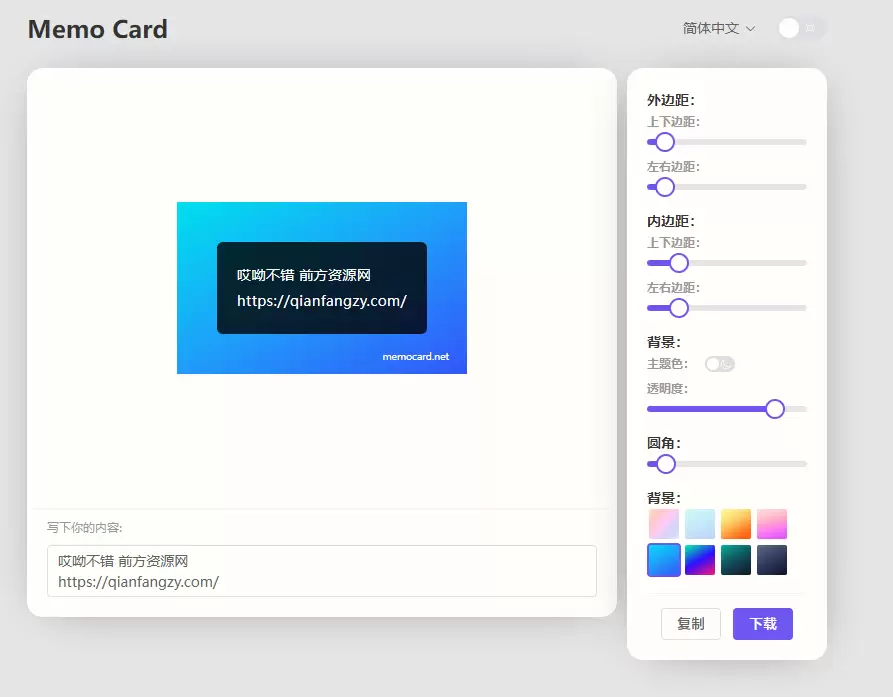
Task: Click the 哎呦不错 前方资源网 text in preview card
Action: coord(304,275)
